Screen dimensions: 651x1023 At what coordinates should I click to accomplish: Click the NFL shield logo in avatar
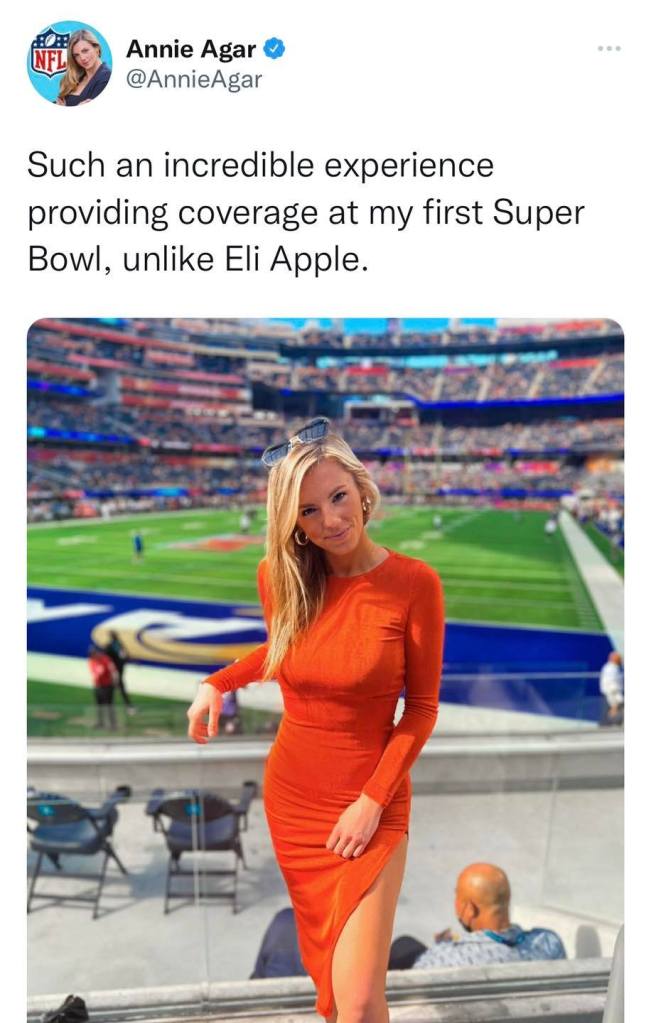49,52
